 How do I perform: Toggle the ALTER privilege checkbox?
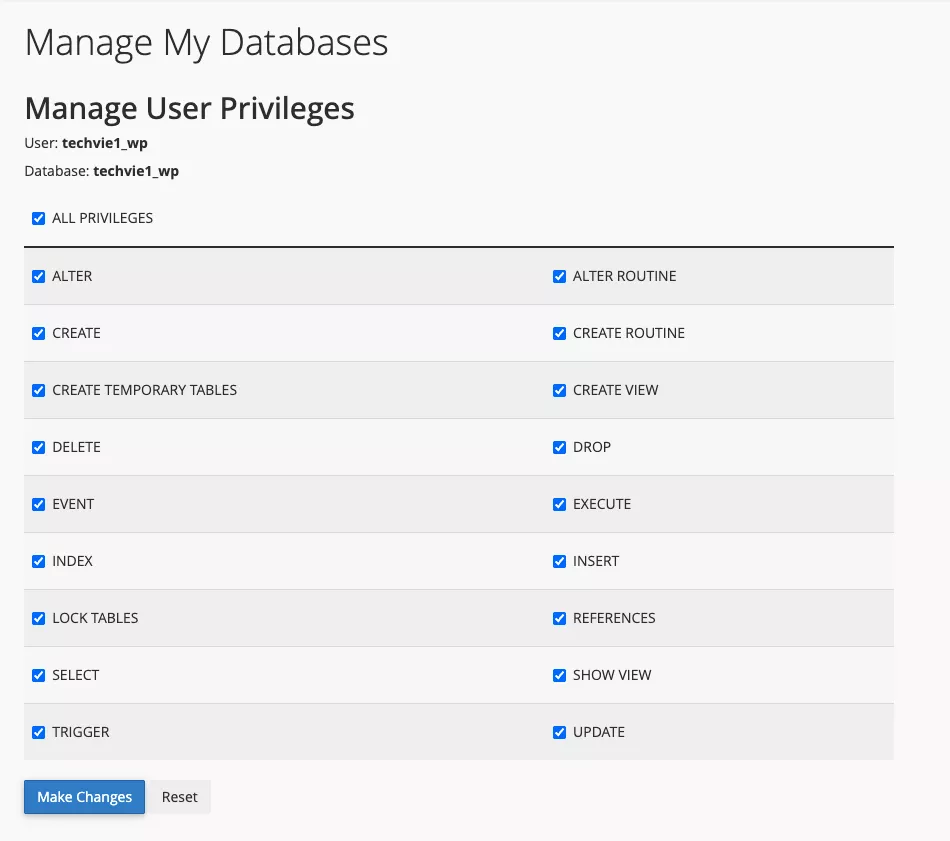tap(39, 276)
